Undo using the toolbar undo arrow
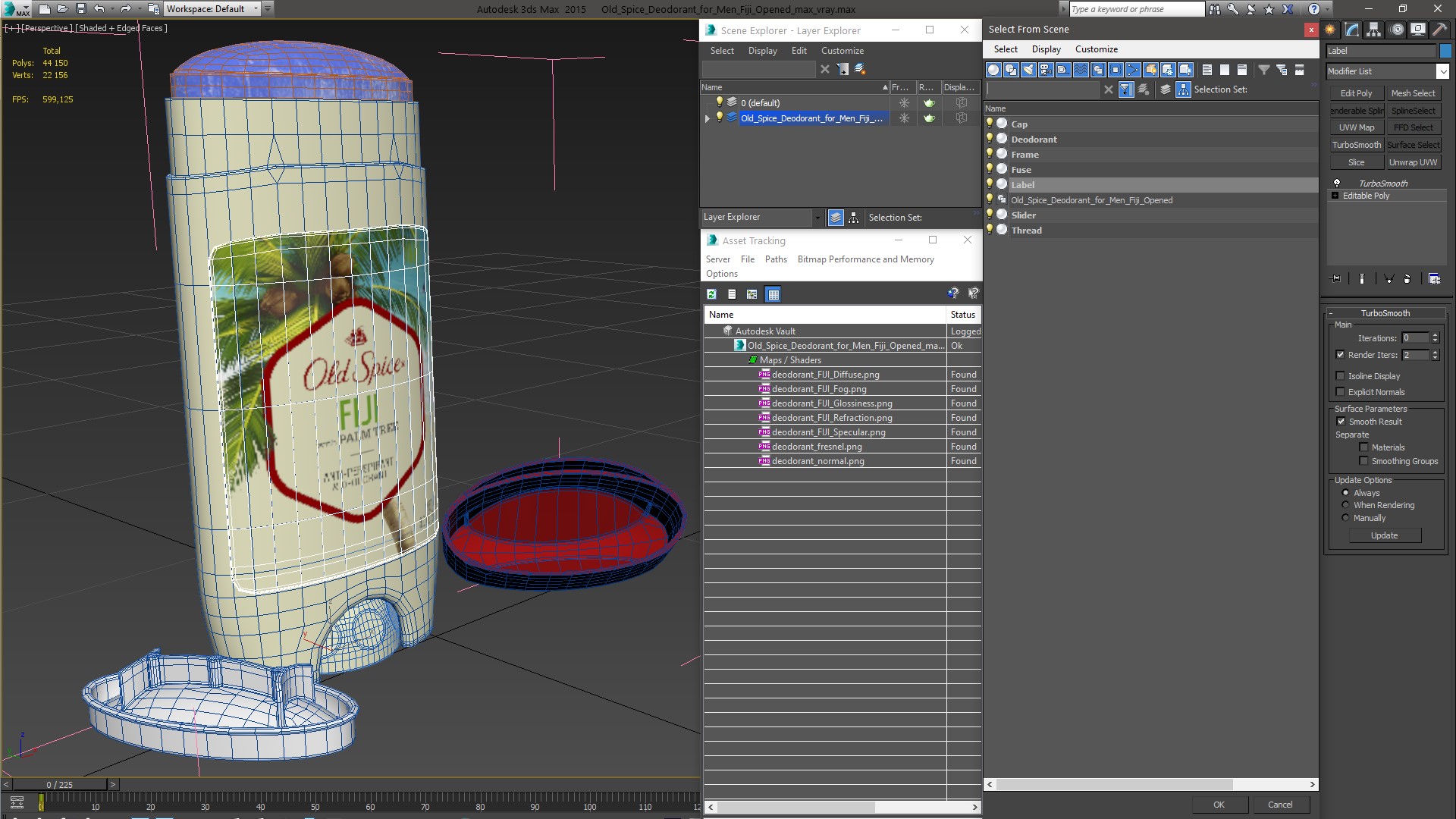Image resolution: width=1456 pixels, height=819 pixels. (99, 9)
